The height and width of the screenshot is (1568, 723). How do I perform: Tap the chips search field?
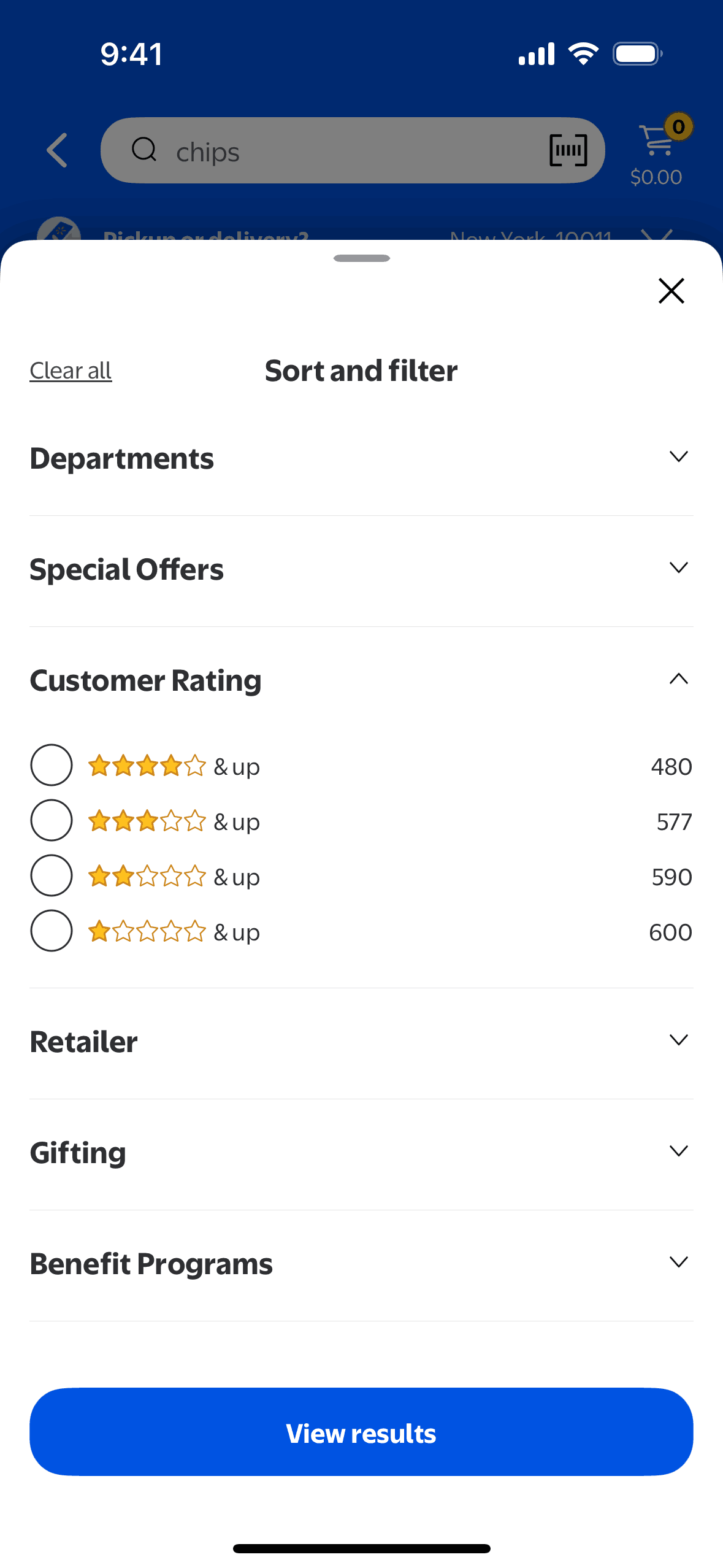[x=343, y=151]
